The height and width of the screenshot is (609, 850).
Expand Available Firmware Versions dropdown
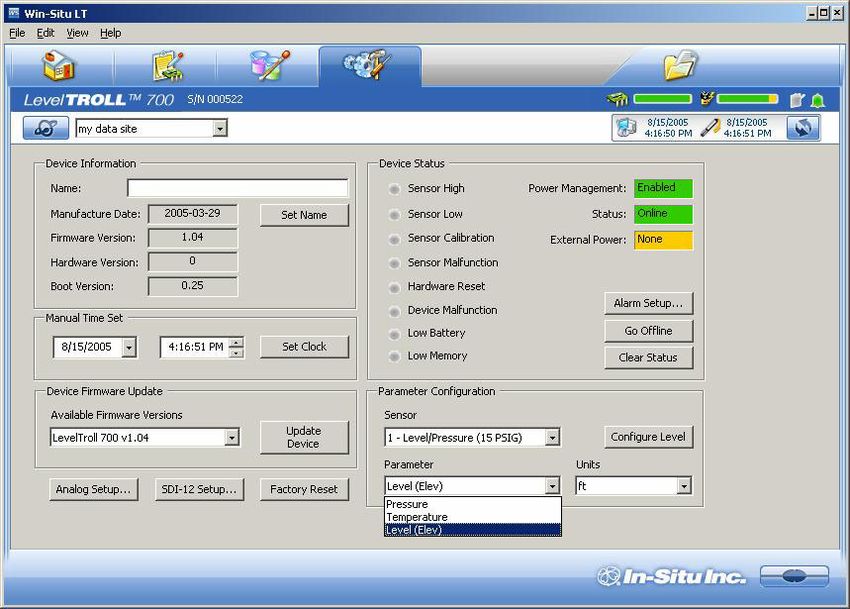tap(232, 438)
